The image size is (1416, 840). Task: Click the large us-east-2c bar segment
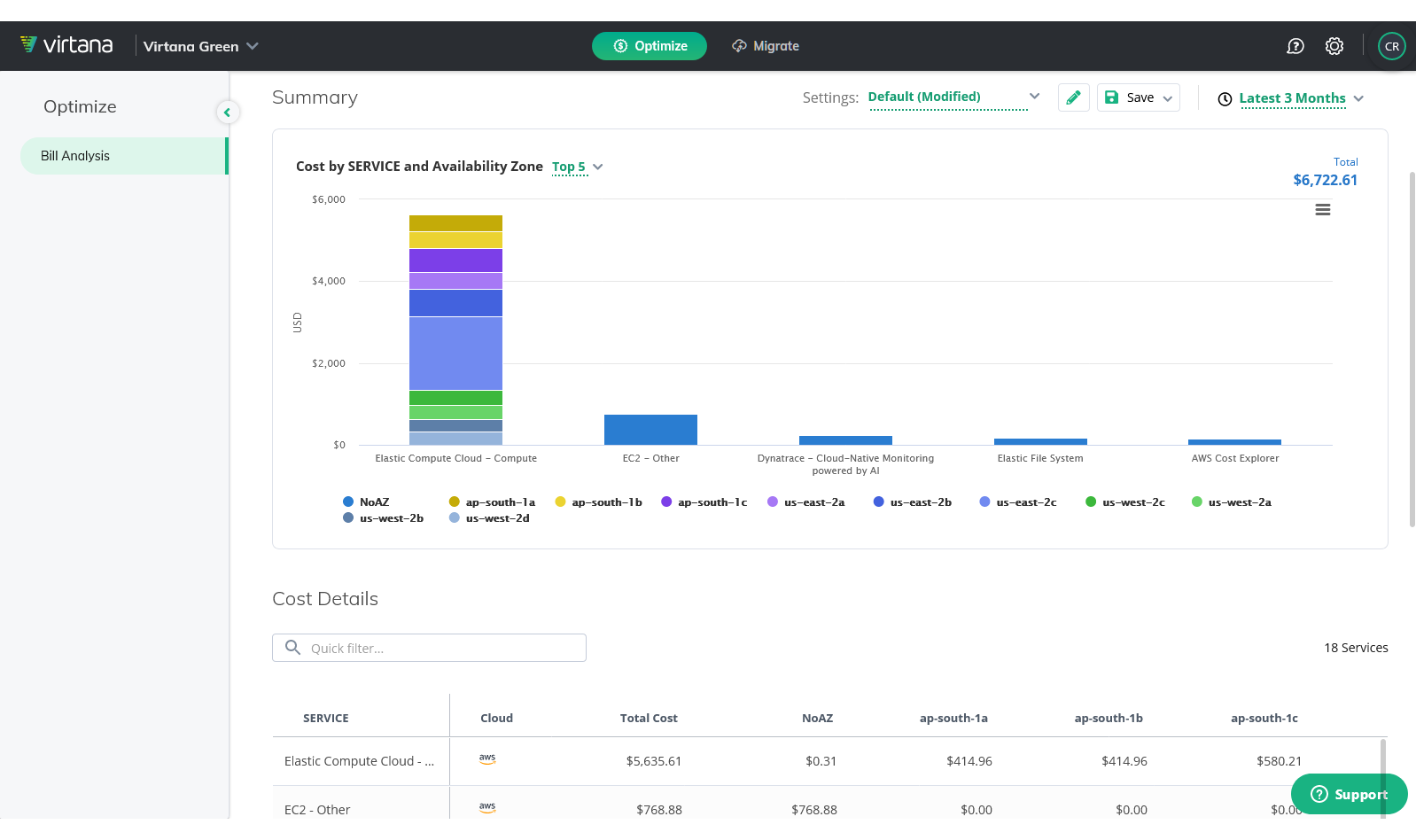click(x=455, y=354)
